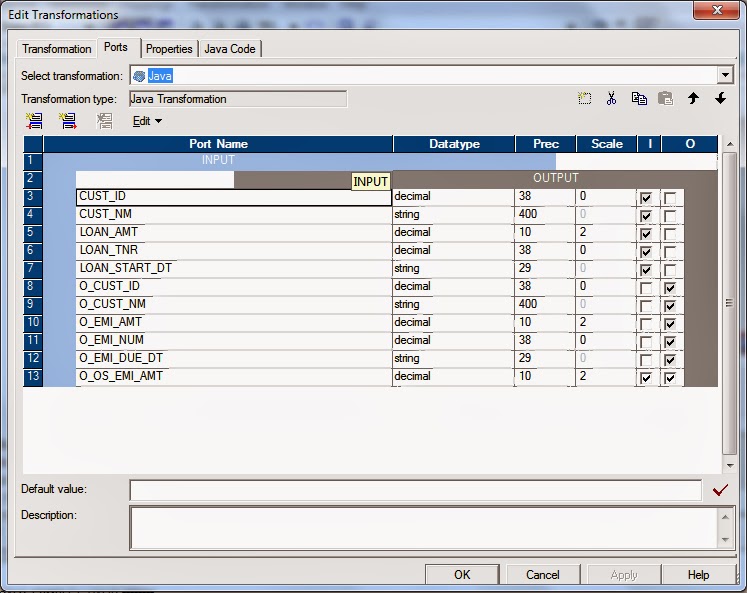
Task: Toggle input checkbox for O_OS_EMI_AMT
Action: point(646,378)
